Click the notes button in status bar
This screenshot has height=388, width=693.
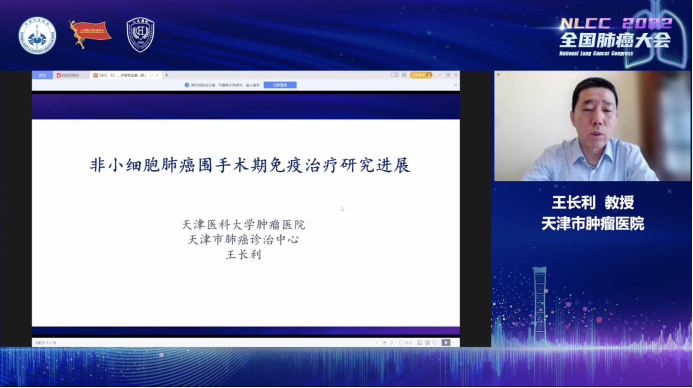click(x=405, y=342)
